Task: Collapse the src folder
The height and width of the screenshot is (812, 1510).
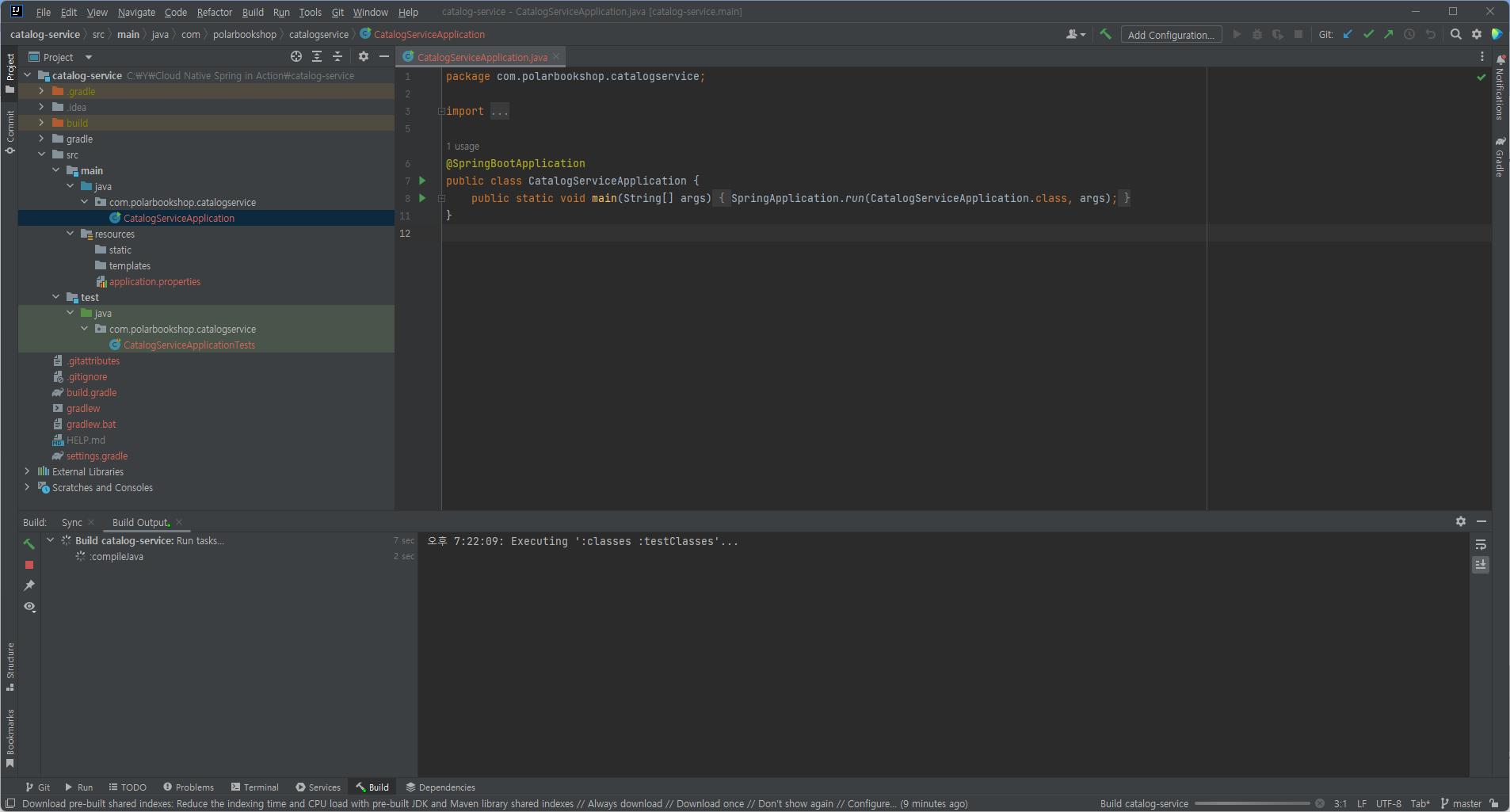Action: [41, 154]
